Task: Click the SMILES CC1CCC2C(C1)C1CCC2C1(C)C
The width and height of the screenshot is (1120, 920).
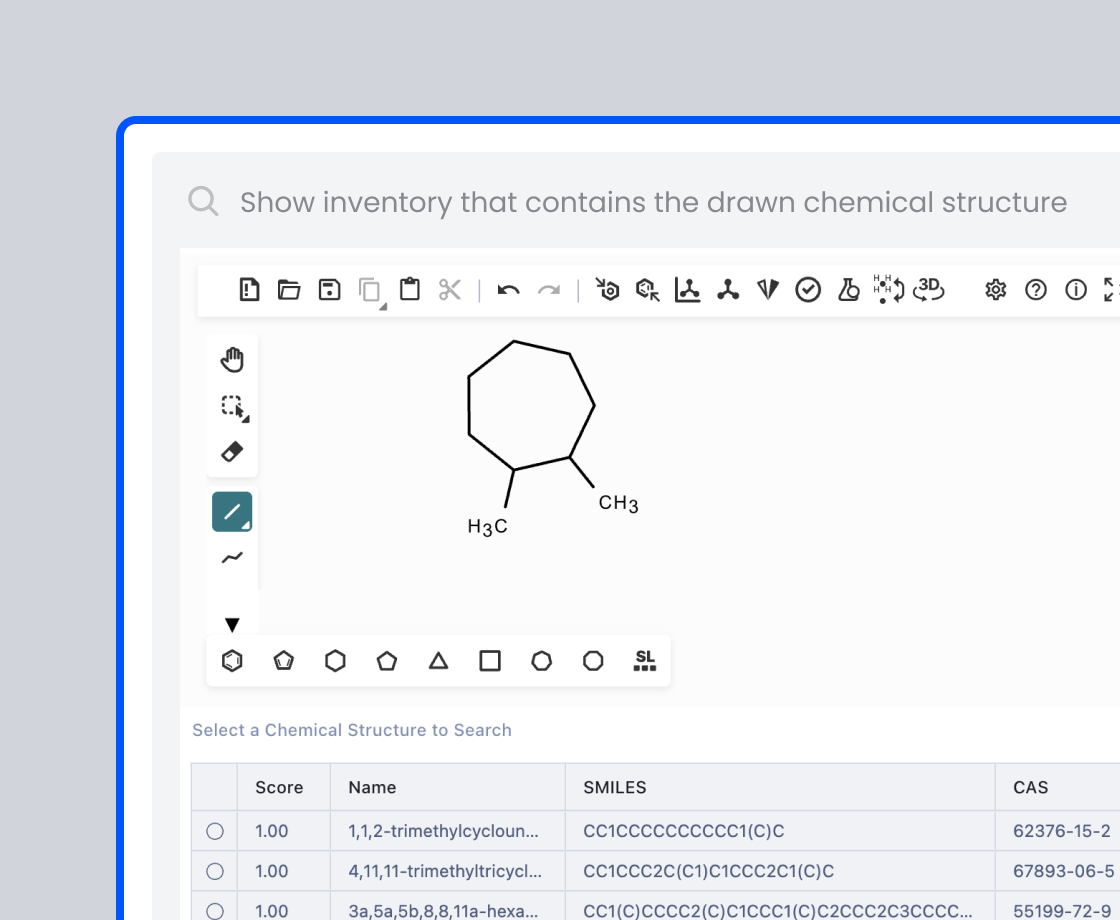Action: (x=709, y=871)
